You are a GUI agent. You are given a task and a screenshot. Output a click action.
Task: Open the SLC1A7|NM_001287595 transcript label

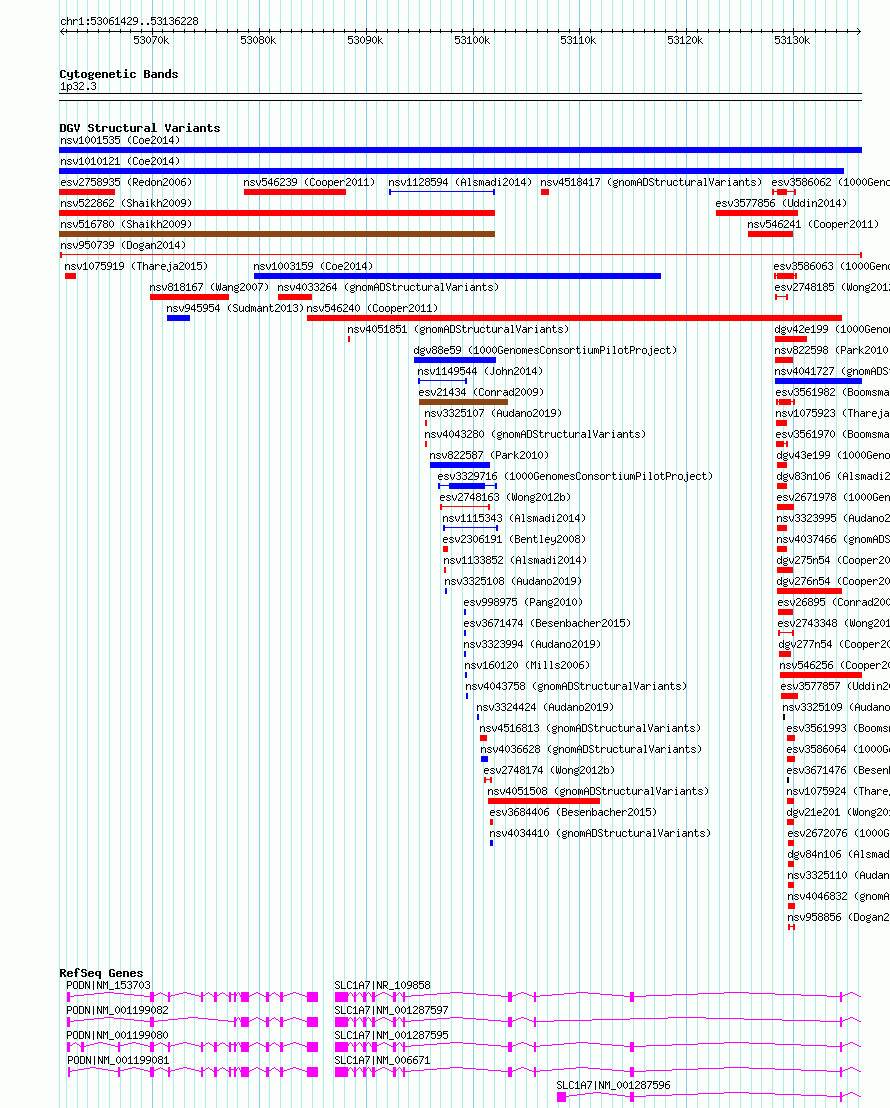click(392, 1036)
